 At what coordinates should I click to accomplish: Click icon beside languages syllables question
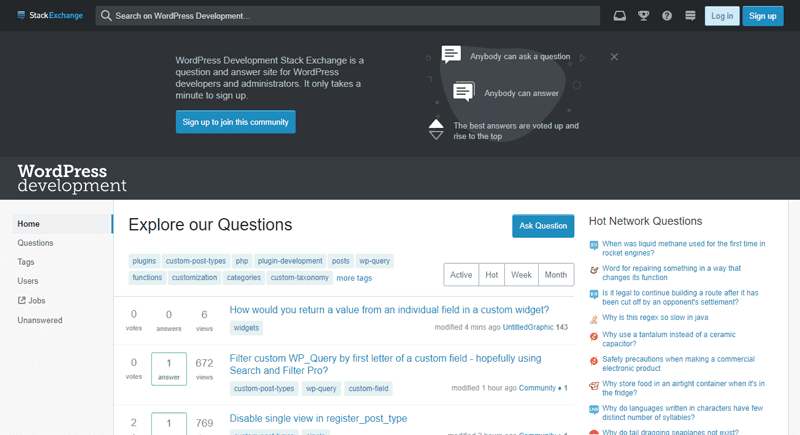pyautogui.click(x=594, y=410)
